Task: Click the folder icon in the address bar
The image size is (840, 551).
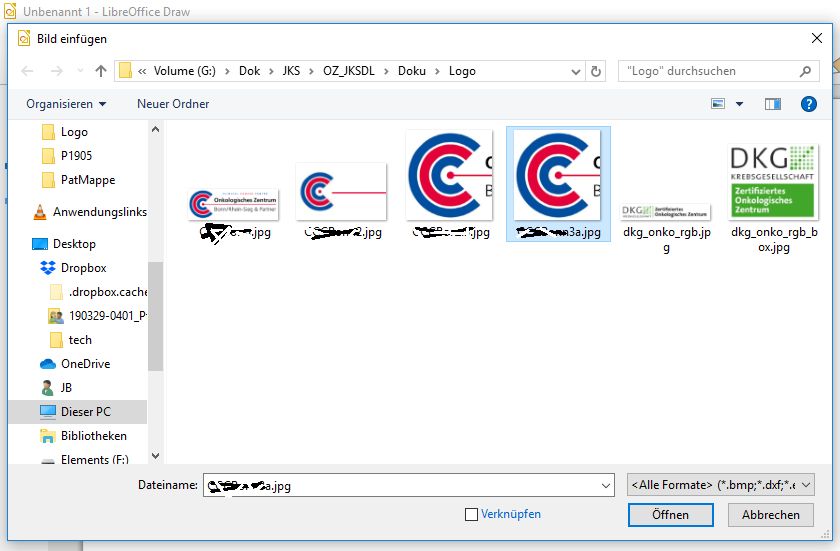Action: tap(125, 71)
